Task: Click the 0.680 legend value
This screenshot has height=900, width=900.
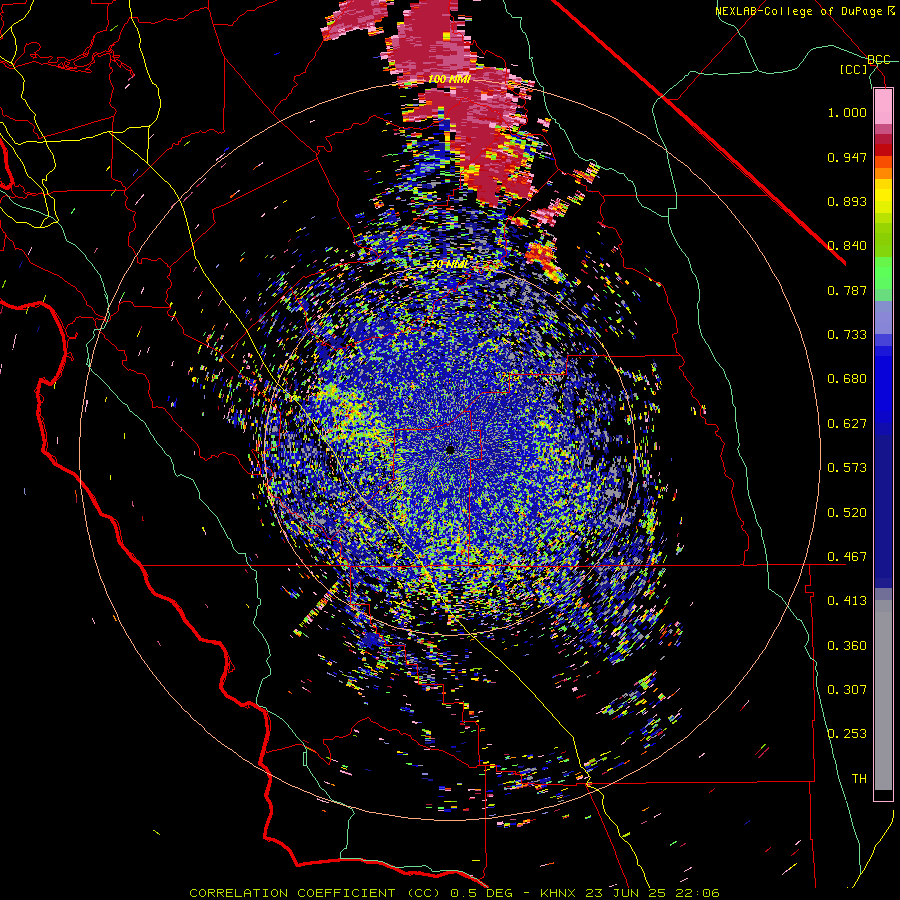Action: [x=847, y=379]
